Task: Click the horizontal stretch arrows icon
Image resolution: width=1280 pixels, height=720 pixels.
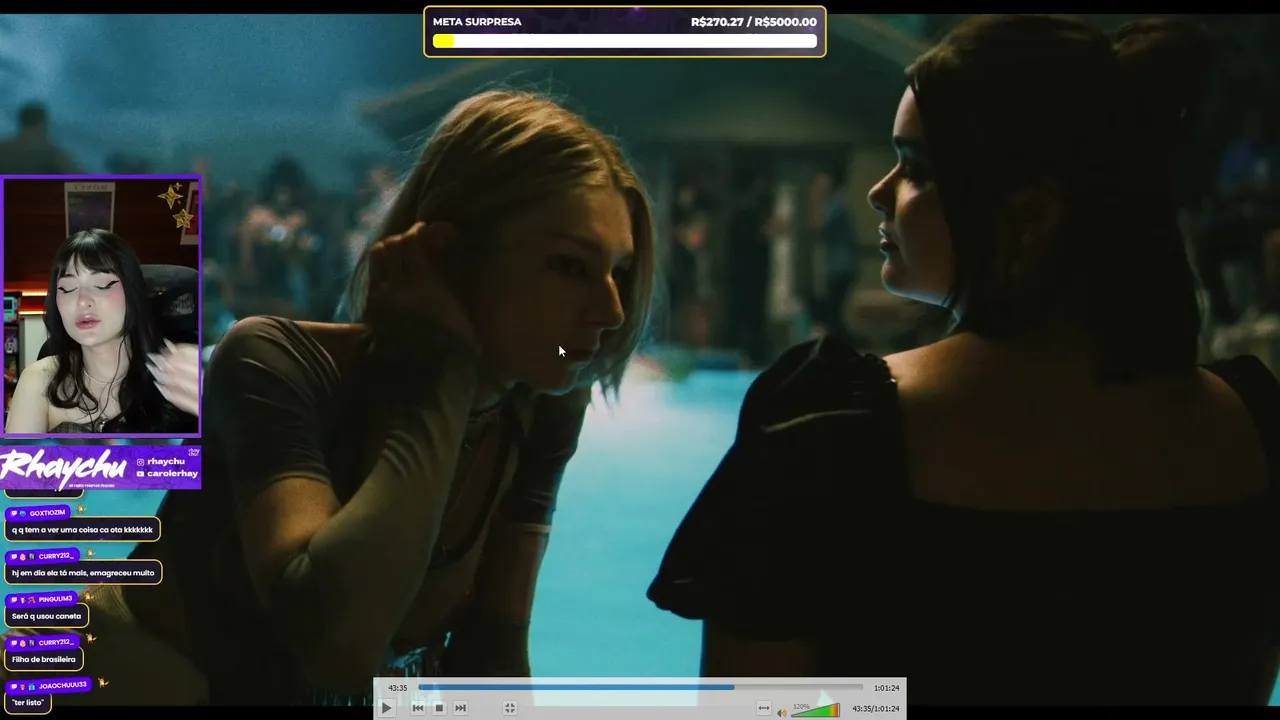Action: click(764, 708)
